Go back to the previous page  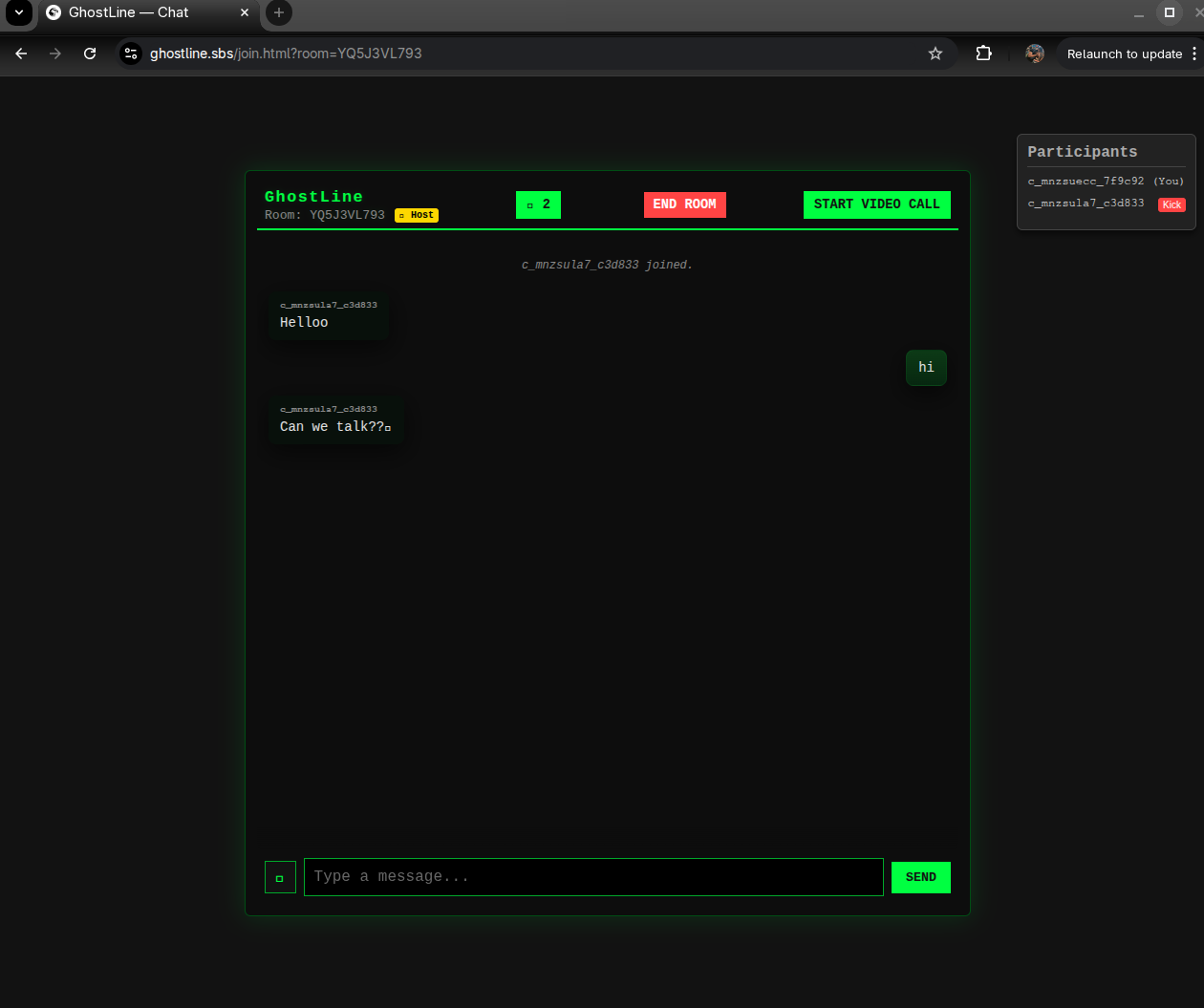pos(21,54)
